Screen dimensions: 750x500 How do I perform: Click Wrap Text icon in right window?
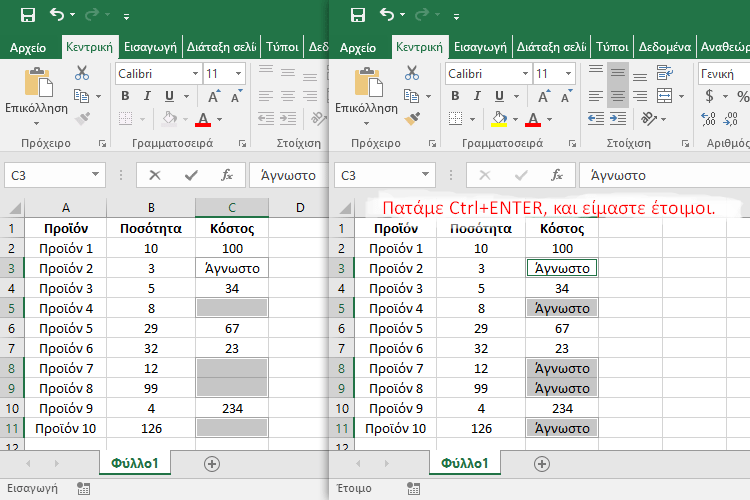click(665, 73)
